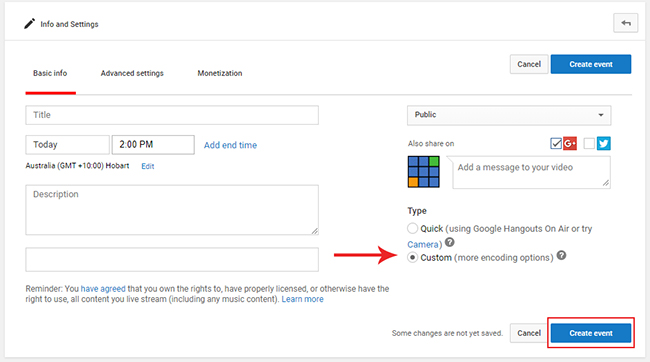The width and height of the screenshot is (650, 362).
Task: Select the Quick type radio button
Action: click(412, 228)
